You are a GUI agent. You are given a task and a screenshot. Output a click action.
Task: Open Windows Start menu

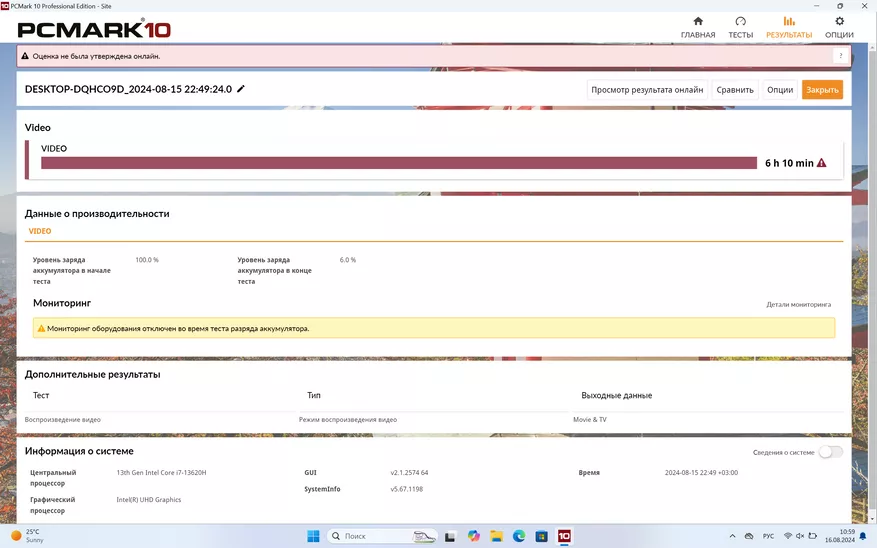pyautogui.click(x=313, y=536)
